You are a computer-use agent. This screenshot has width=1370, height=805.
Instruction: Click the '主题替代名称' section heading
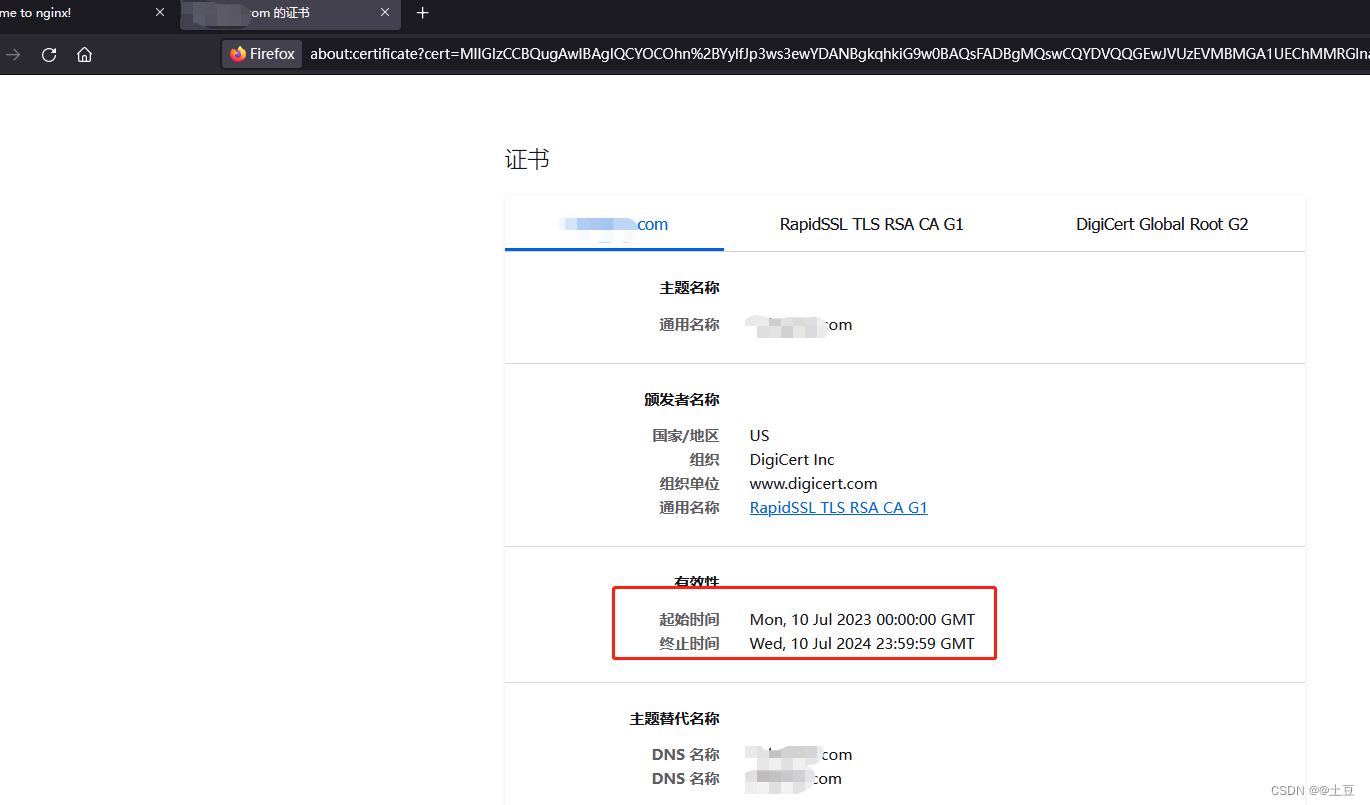point(674,719)
